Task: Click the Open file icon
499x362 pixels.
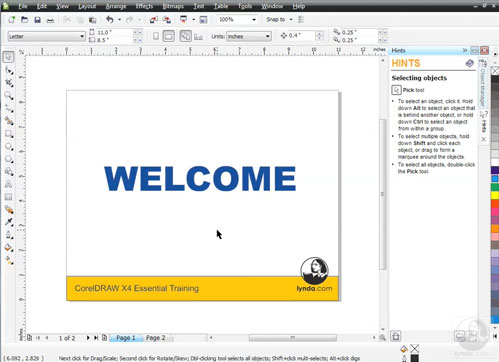Action: (x=24, y=20)
